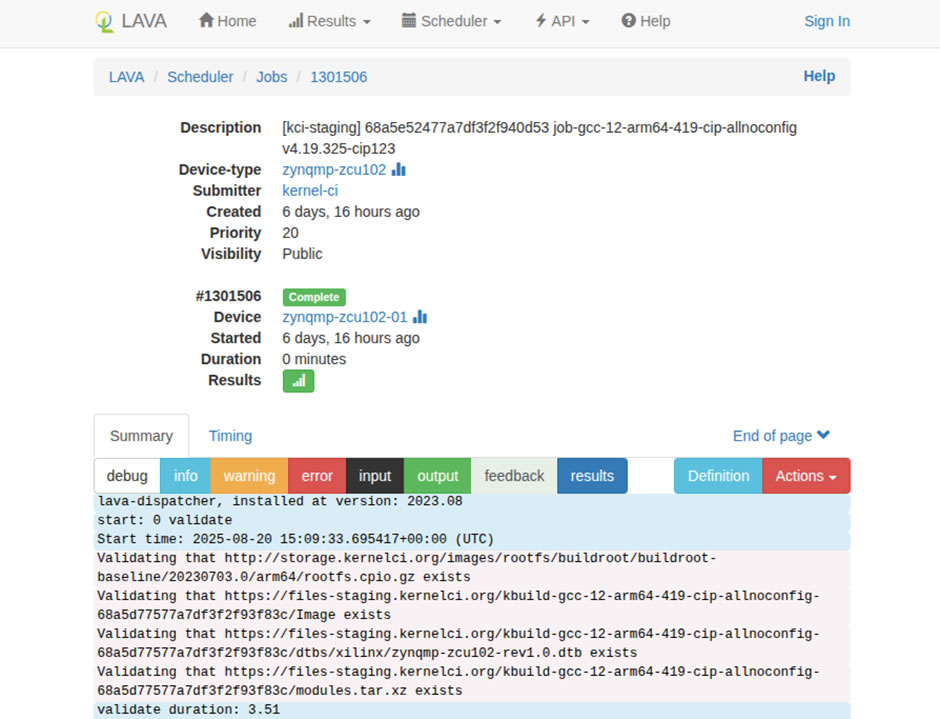Screen dimensions: 940x719
Task: Switch to the Timing tab
Action: [230, 436]
